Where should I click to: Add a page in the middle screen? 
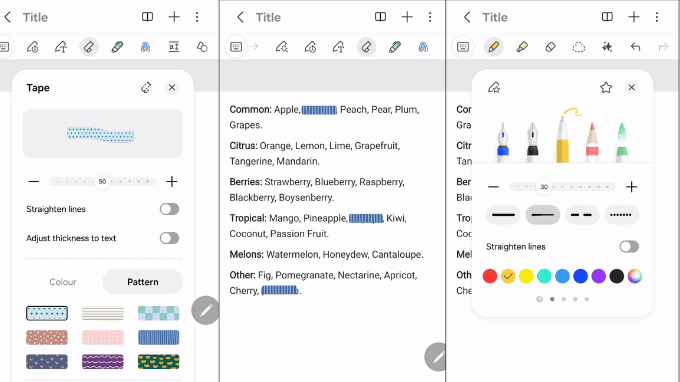pos(407,17)
